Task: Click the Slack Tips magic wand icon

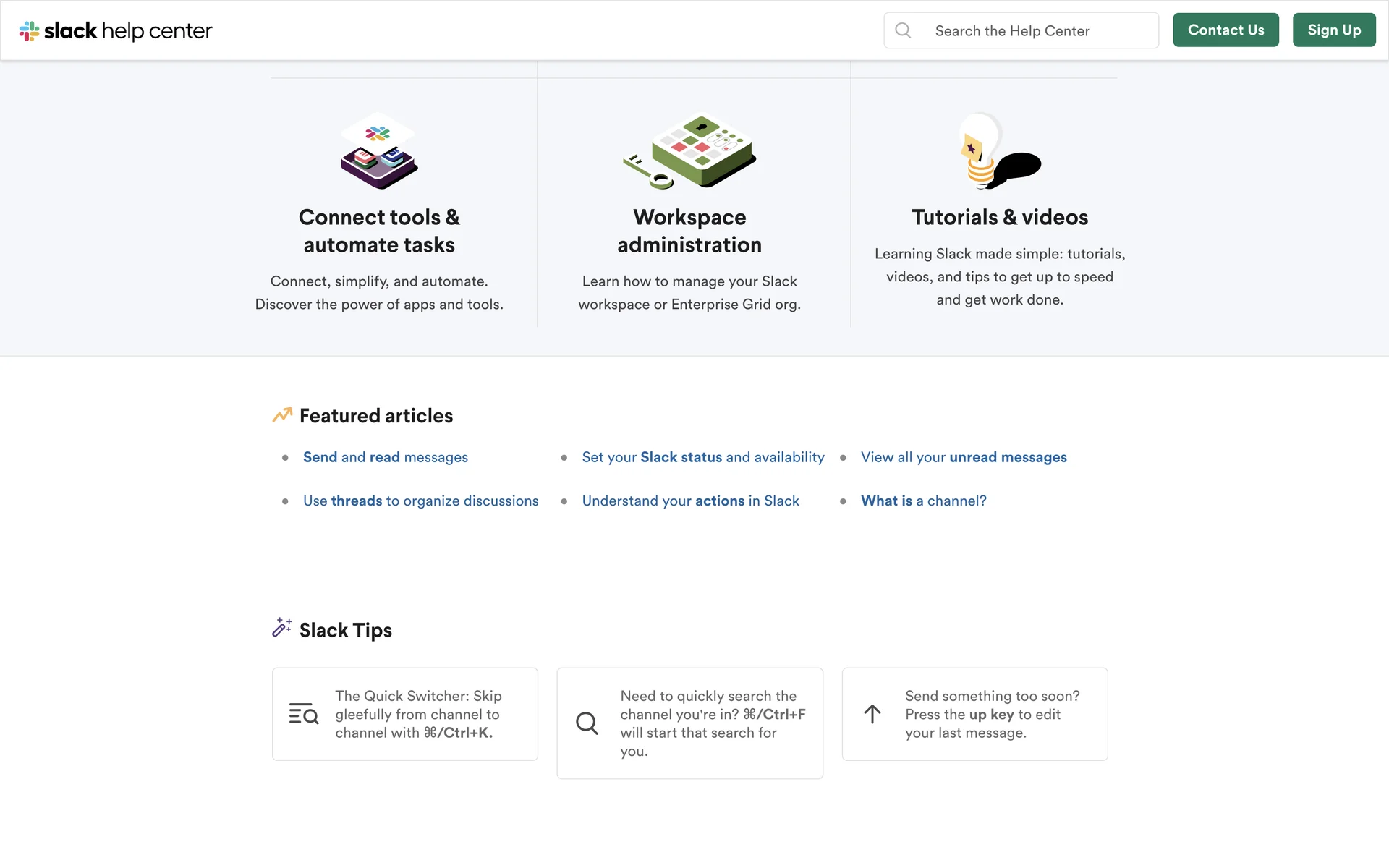Action: pos(281,628)
